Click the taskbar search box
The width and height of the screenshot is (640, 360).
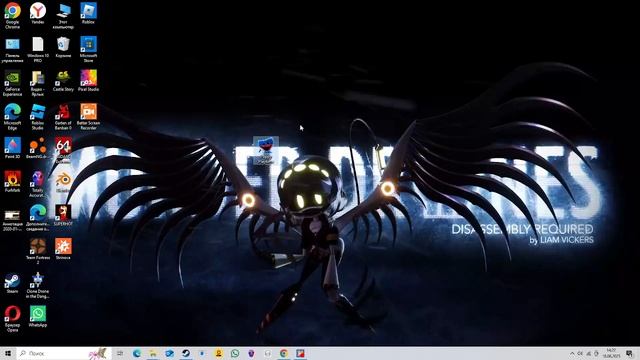(63, 353)
